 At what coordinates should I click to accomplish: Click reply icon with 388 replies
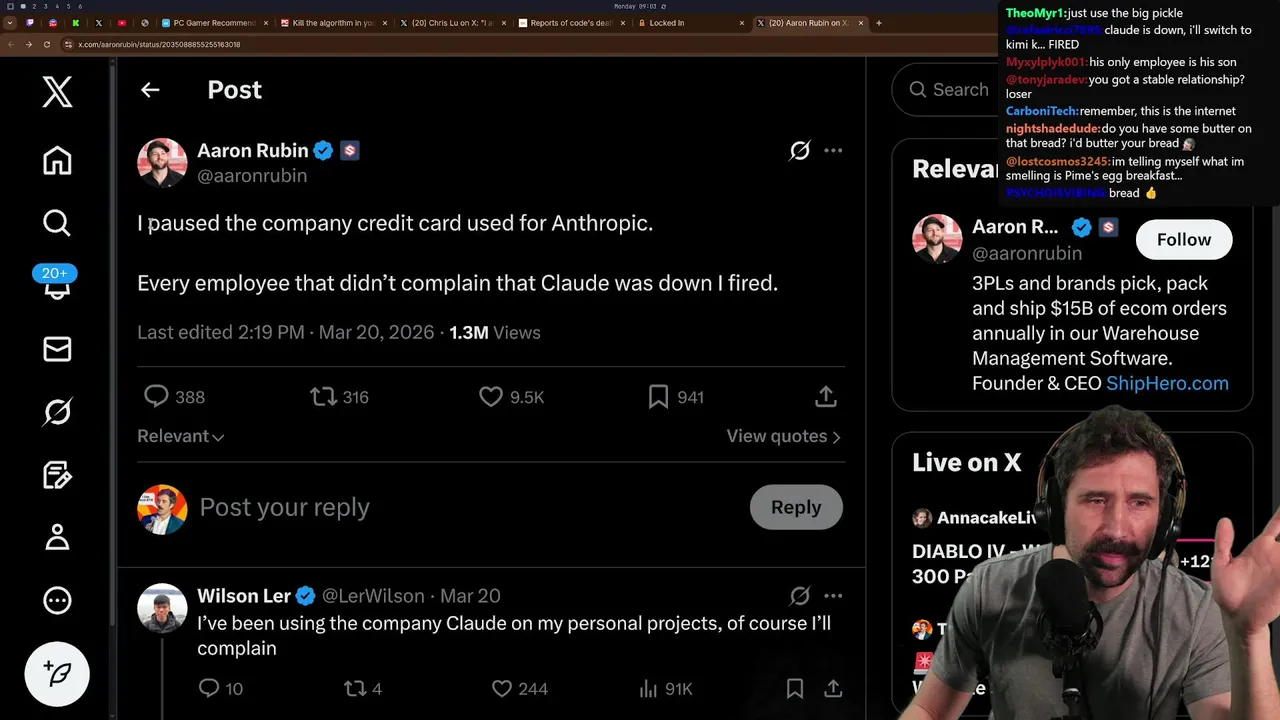coord(156,397)
